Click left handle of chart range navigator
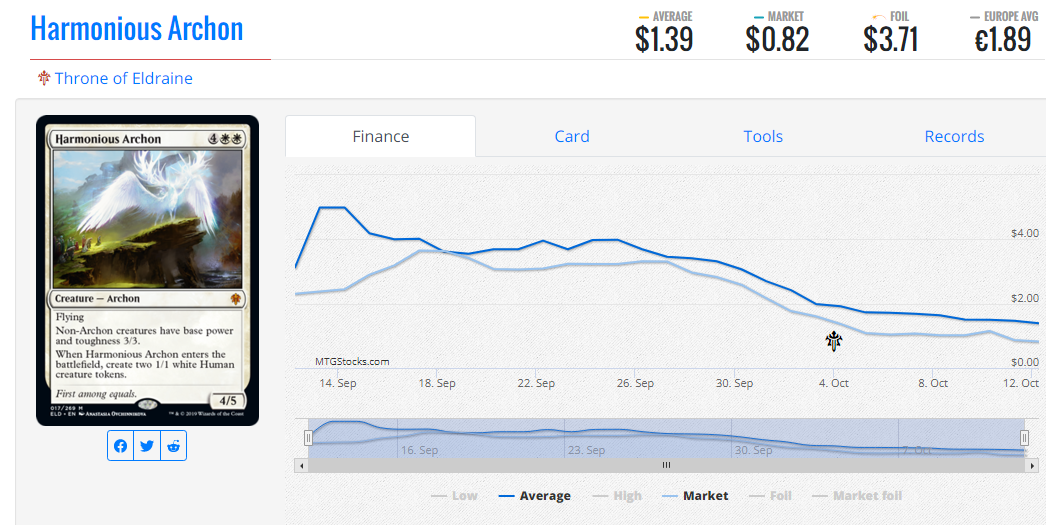 [308, 438]
